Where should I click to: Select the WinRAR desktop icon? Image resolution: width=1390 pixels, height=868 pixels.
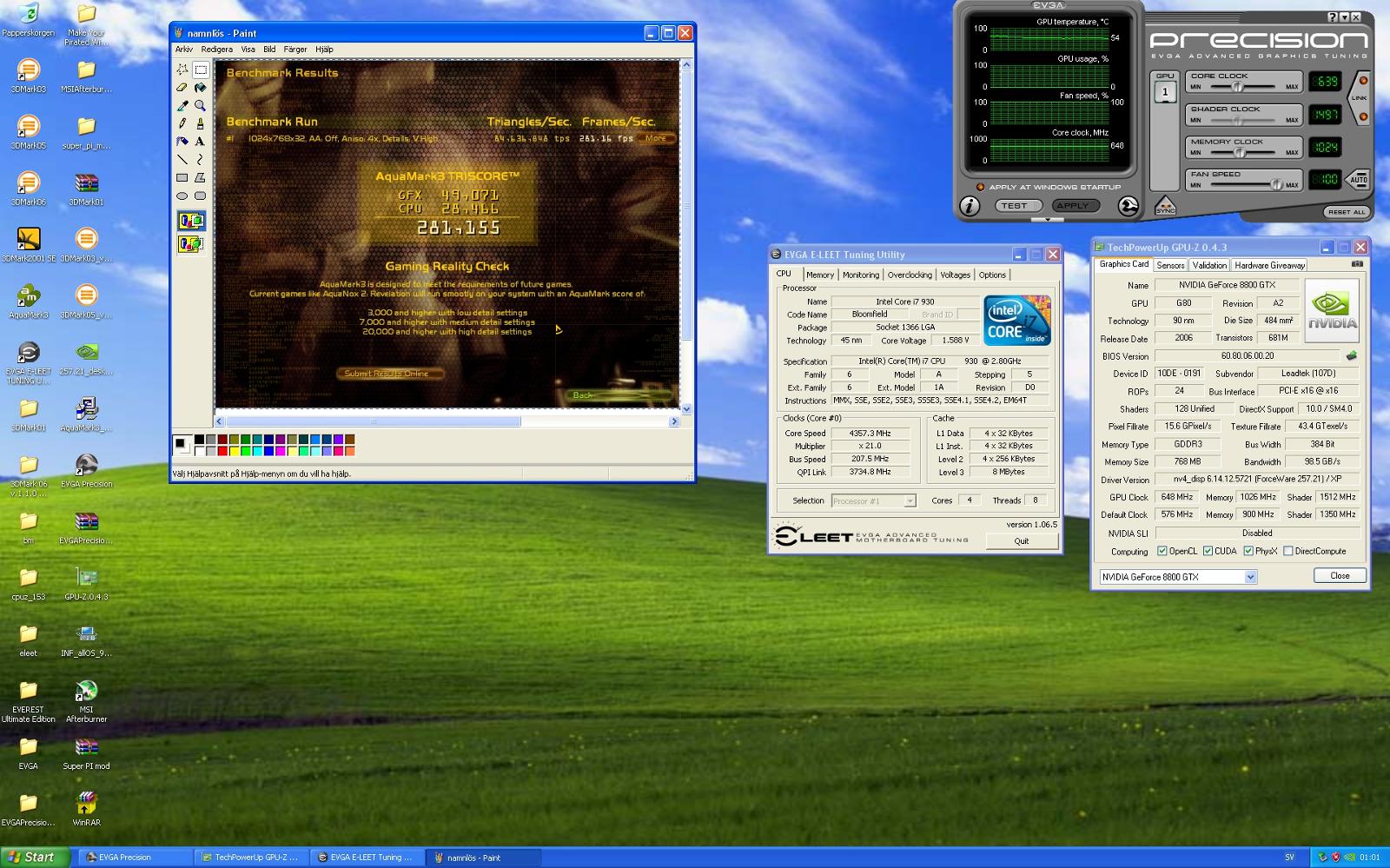pyautogui.click(x=86, y=808)
